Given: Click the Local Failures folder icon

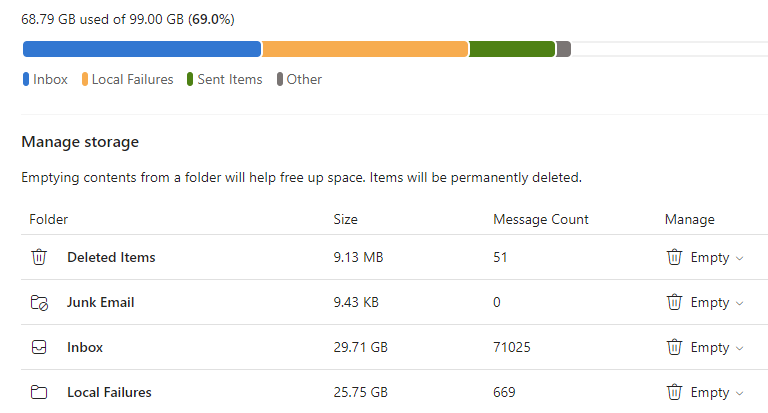Looking at the screenshot, I should (x=39, y=392).
